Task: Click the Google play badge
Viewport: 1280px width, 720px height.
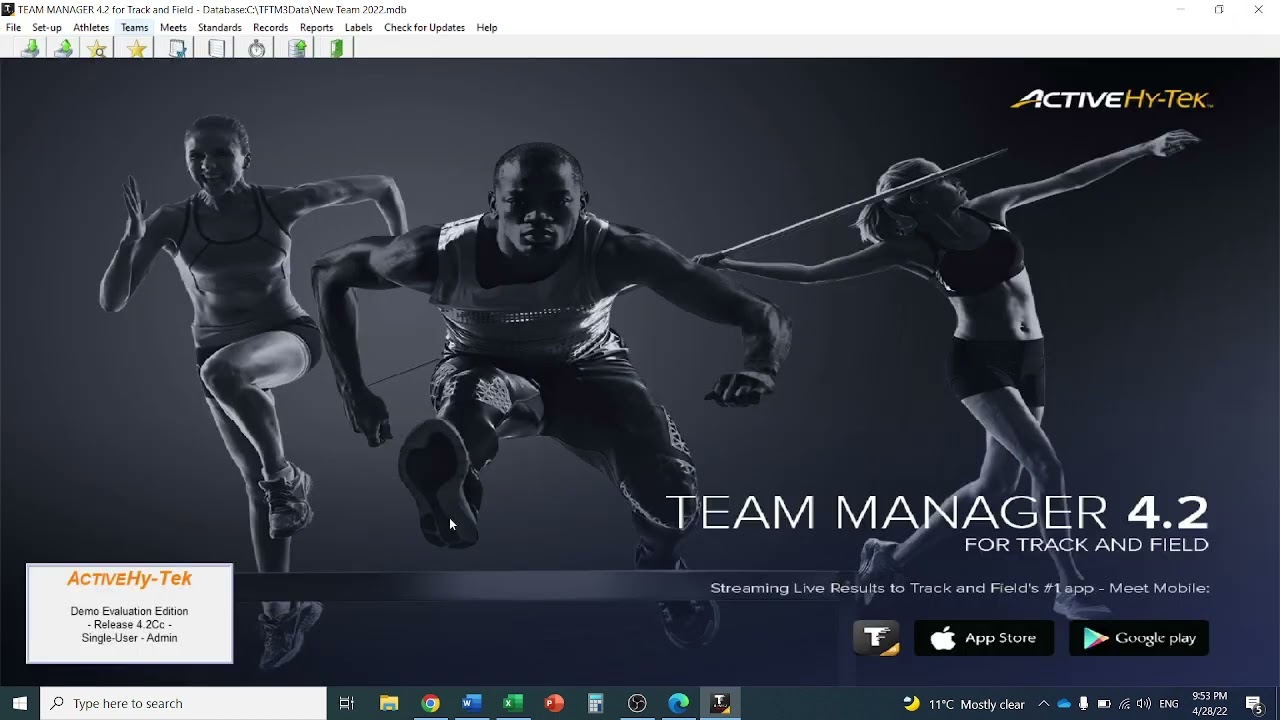Action: 1139,638
